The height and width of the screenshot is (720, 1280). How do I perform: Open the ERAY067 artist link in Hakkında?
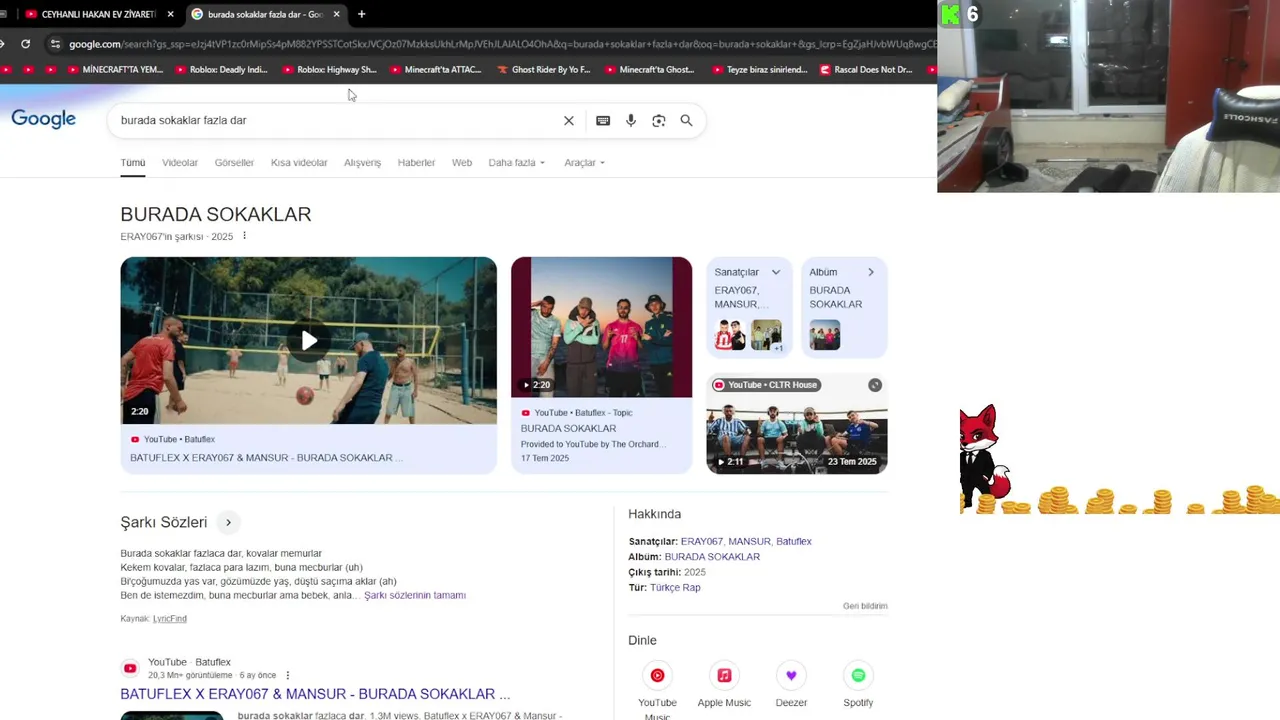point(701,541)
